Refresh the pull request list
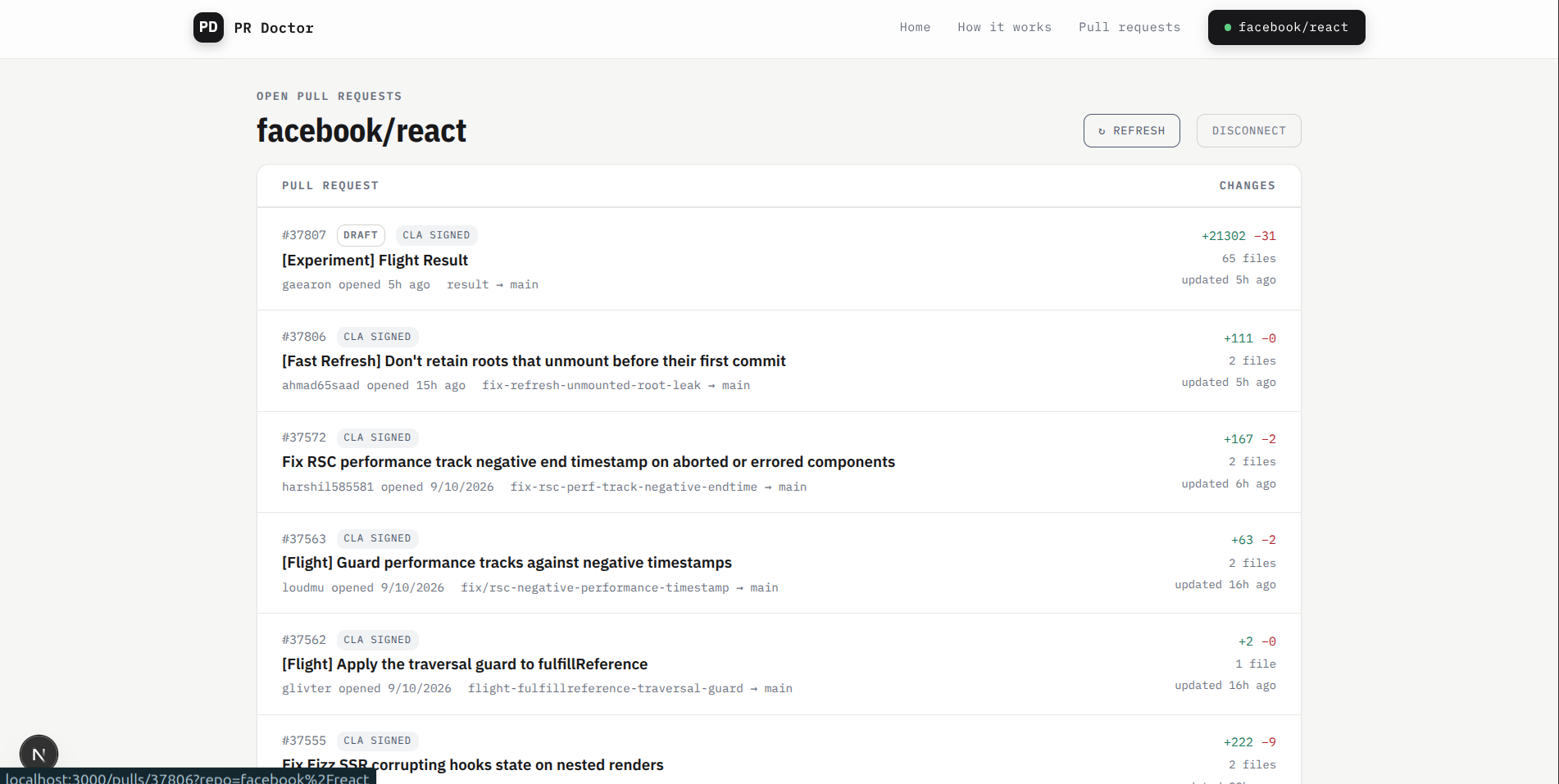 click(x=1131, y=130)
